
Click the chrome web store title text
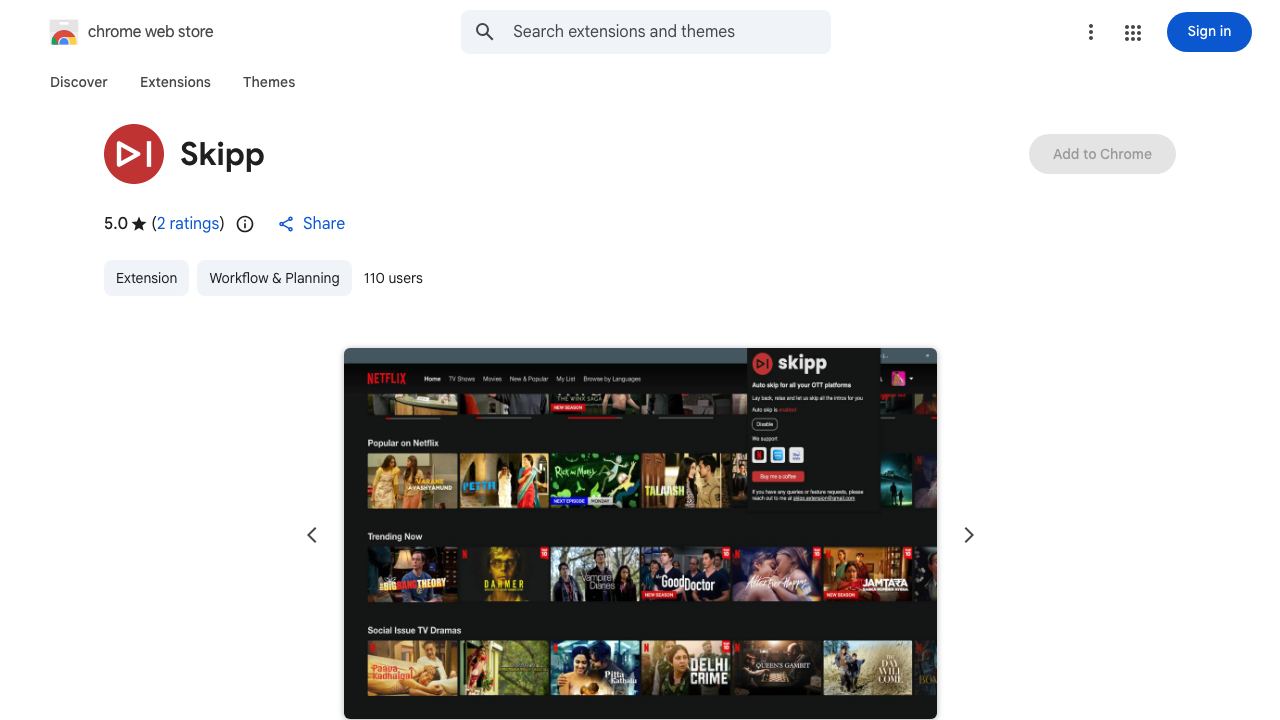coord(151,32)
